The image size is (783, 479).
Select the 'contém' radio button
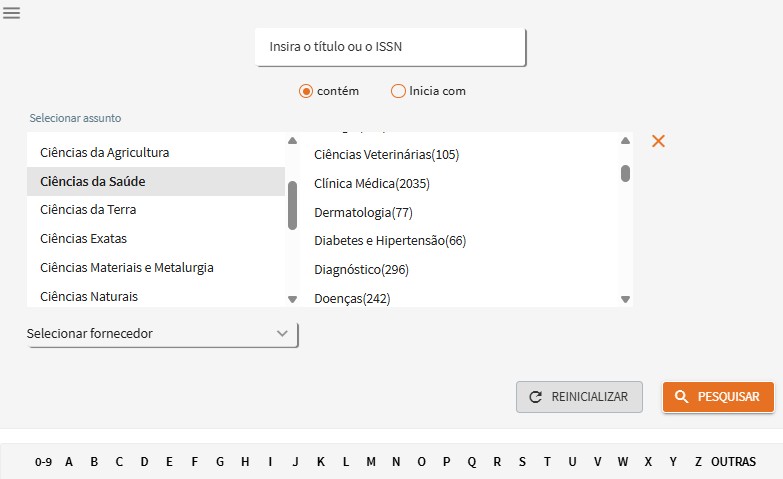[306, 91]
